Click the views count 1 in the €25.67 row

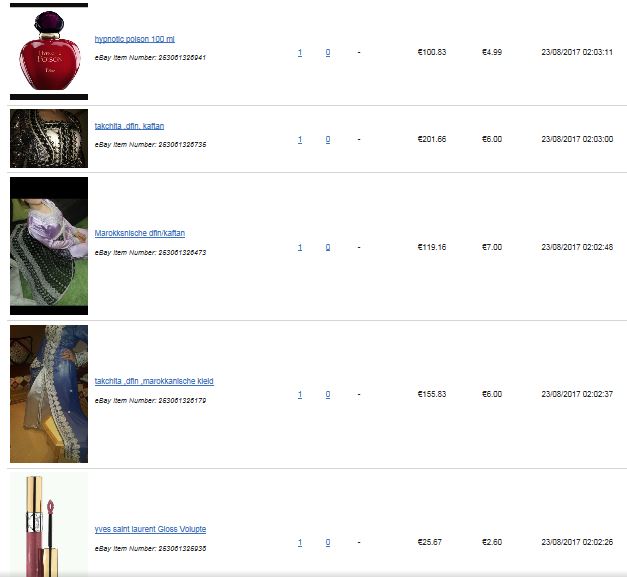point(300,543)
